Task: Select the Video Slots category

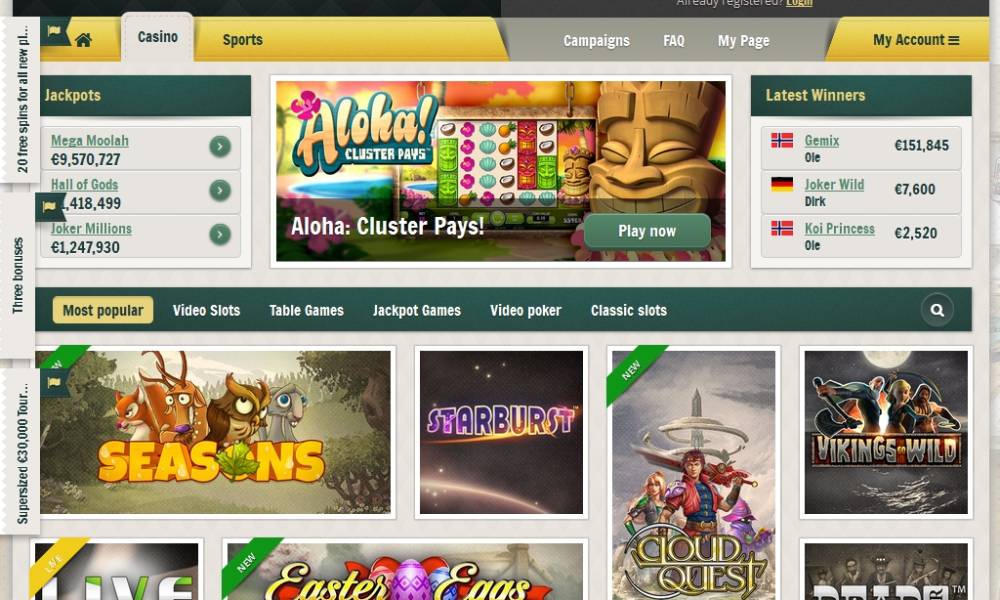Action: click(x=206, y=311)
